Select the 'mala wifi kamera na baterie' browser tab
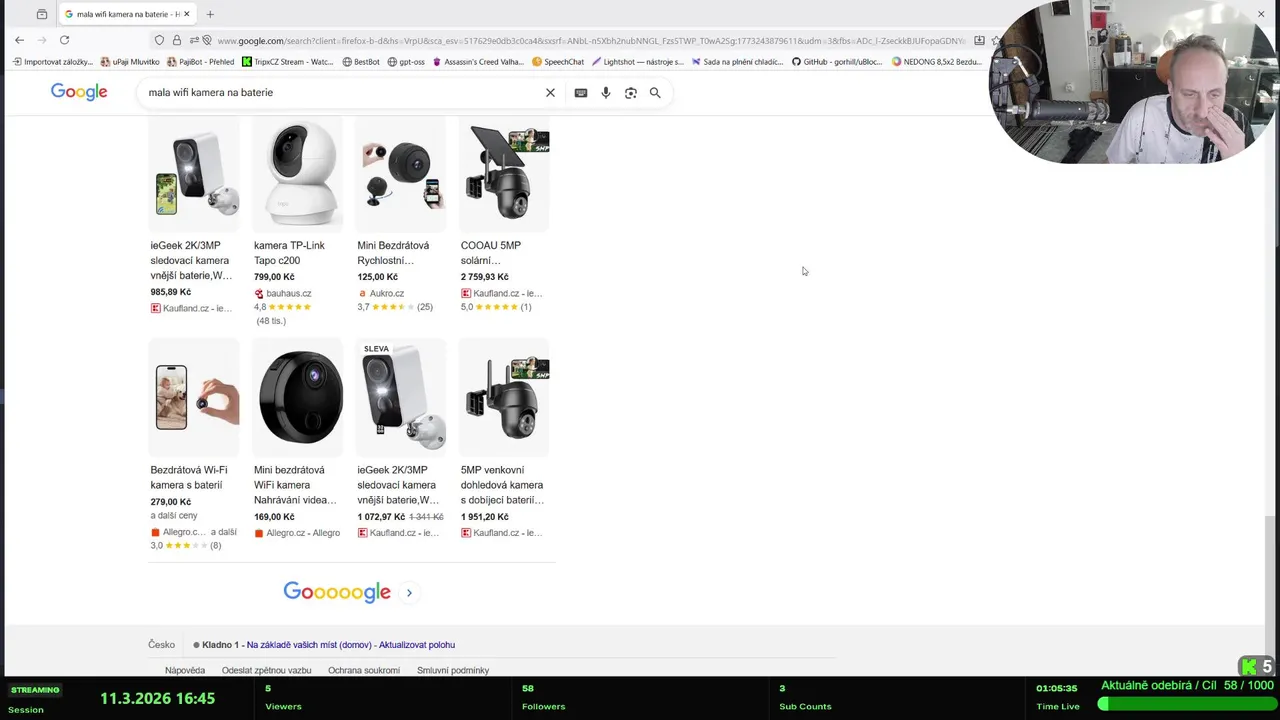The height and width of the screenshot is (720, 1280). 125,14
